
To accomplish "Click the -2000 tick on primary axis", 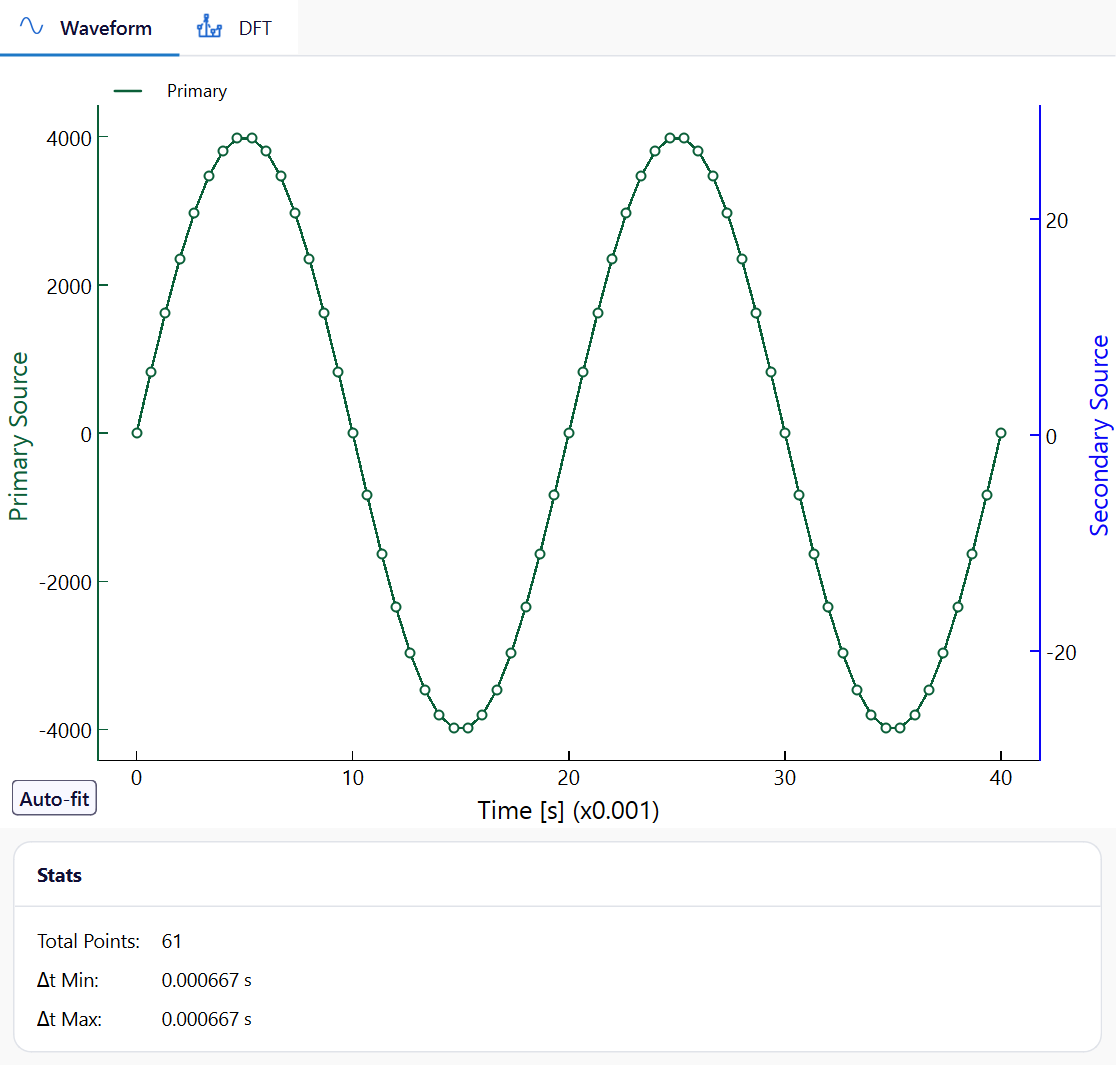I will tap(65, 582).
